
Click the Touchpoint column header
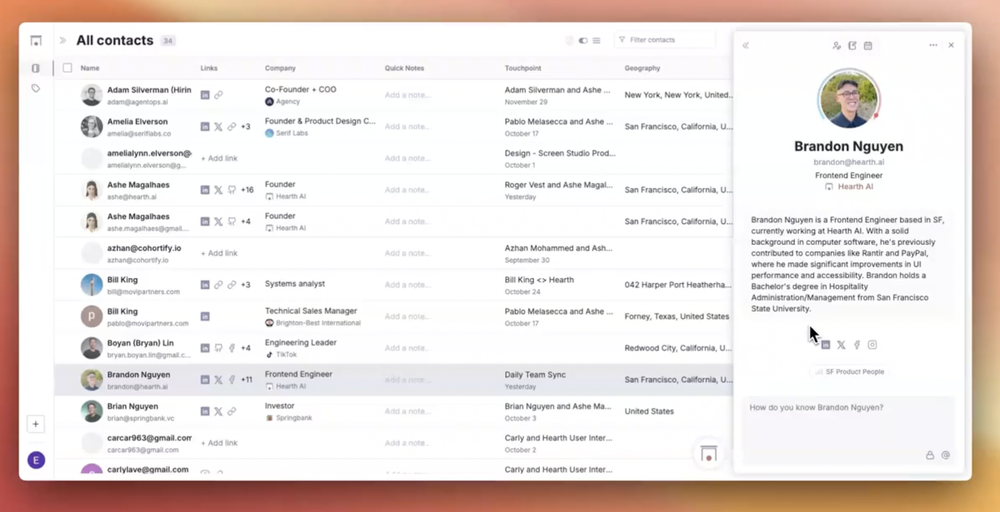(x=523, y=68)
